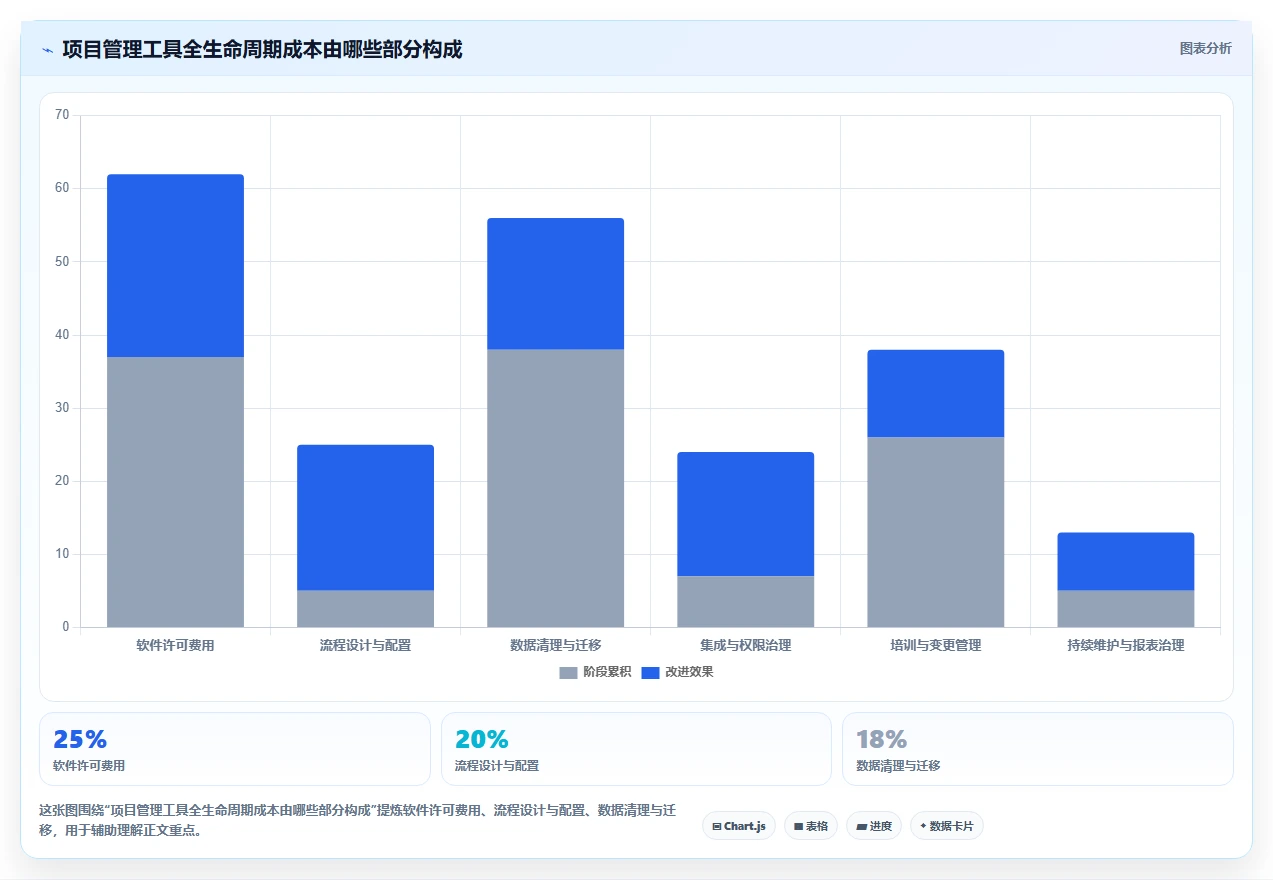Click the y-axis value 70
The image size is (1273, 880).
coord(62,115)
